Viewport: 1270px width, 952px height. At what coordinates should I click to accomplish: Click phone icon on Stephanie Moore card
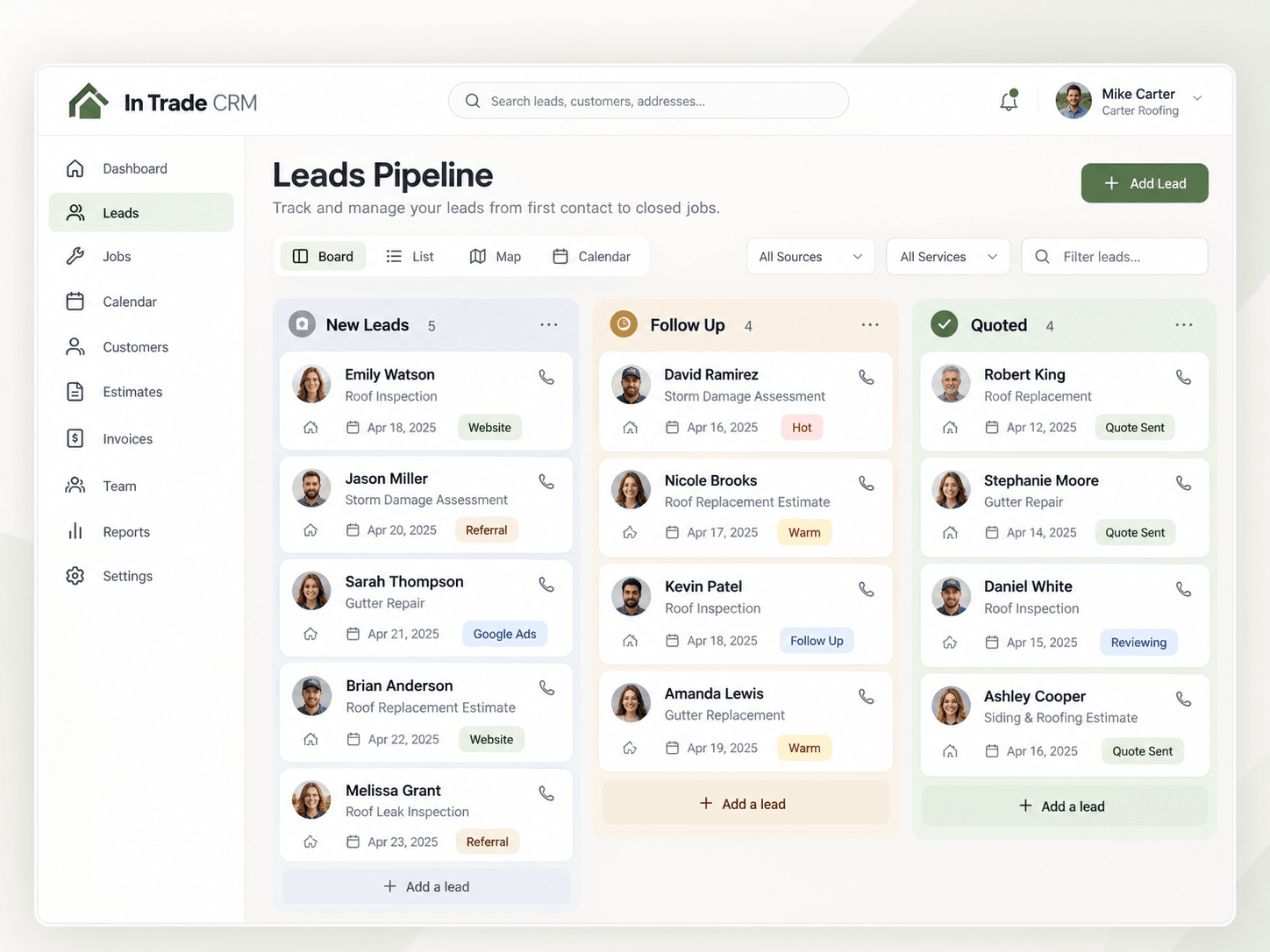pos(1183,483)
